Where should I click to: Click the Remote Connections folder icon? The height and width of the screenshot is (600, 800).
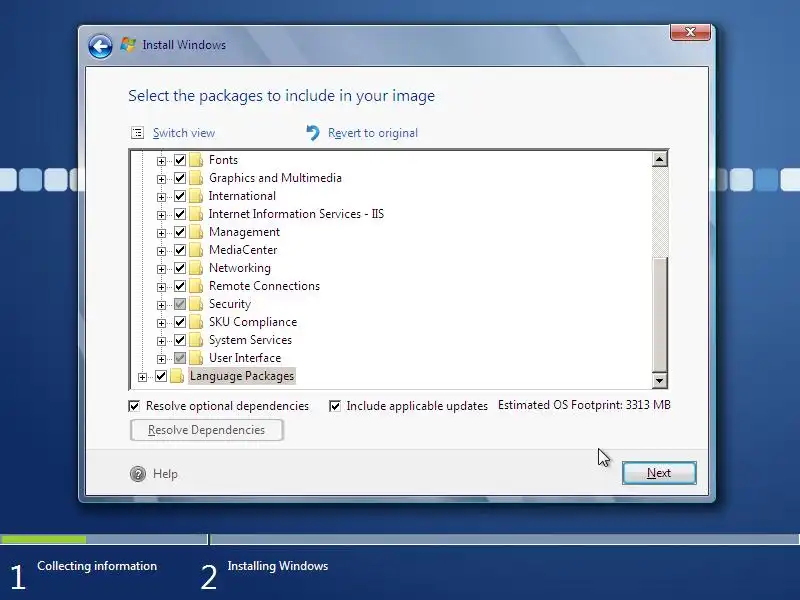[x=196, y=286]
